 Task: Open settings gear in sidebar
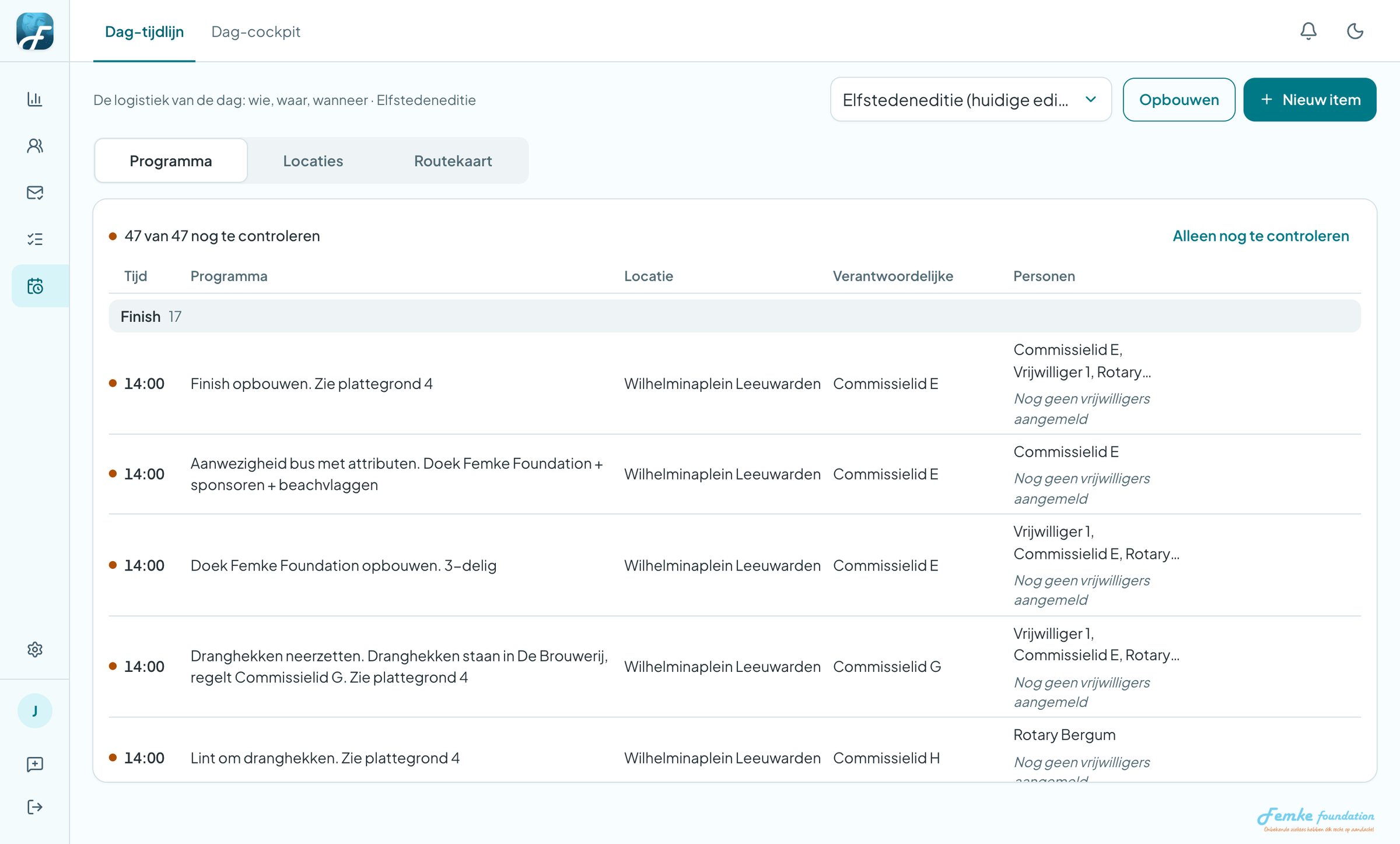click(x=35, y=649)
